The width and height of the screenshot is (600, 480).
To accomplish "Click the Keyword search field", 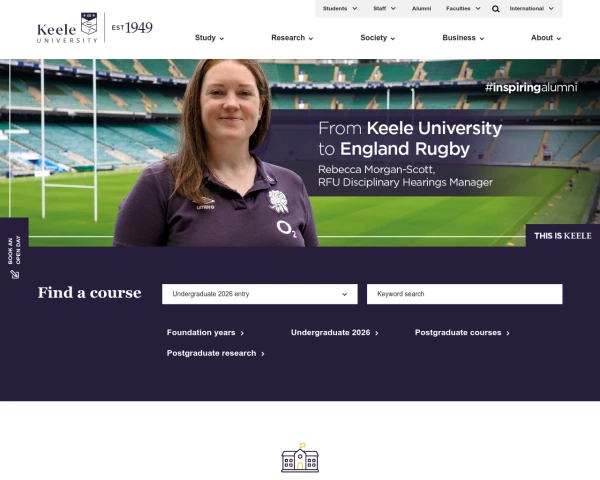I will click(465, 294).
